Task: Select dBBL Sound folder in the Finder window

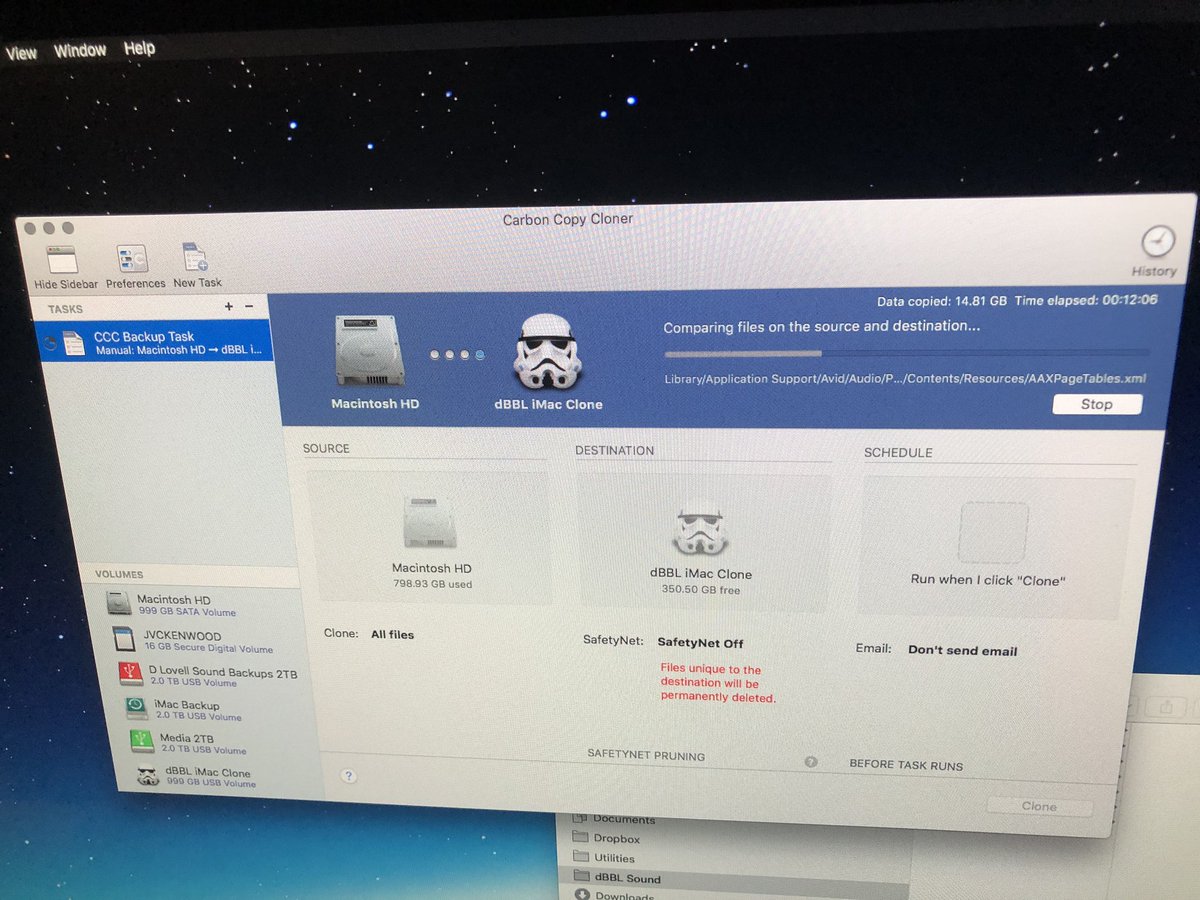Action: (x=627, y=878)
